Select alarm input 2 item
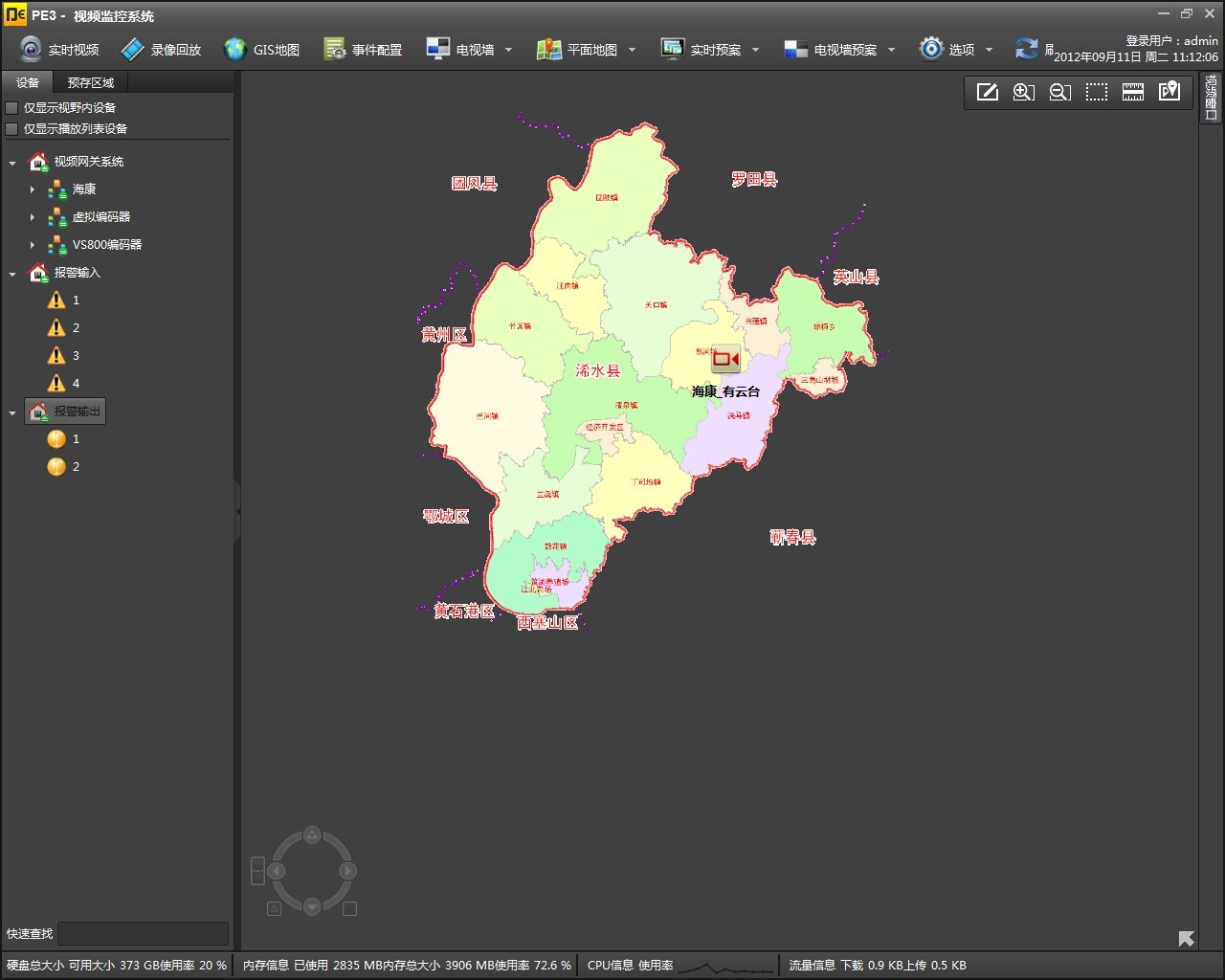1225x980 pixels. point(64,328)
